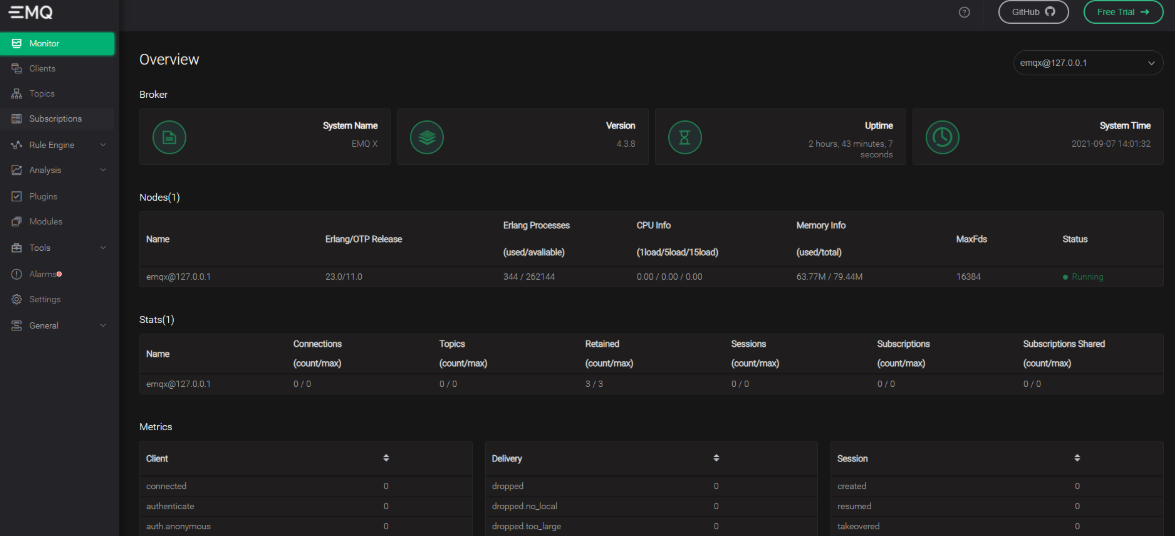Click the Subscriptions sidebar icon
This screenshot has height=536, width=1175.
pos(16,118)
